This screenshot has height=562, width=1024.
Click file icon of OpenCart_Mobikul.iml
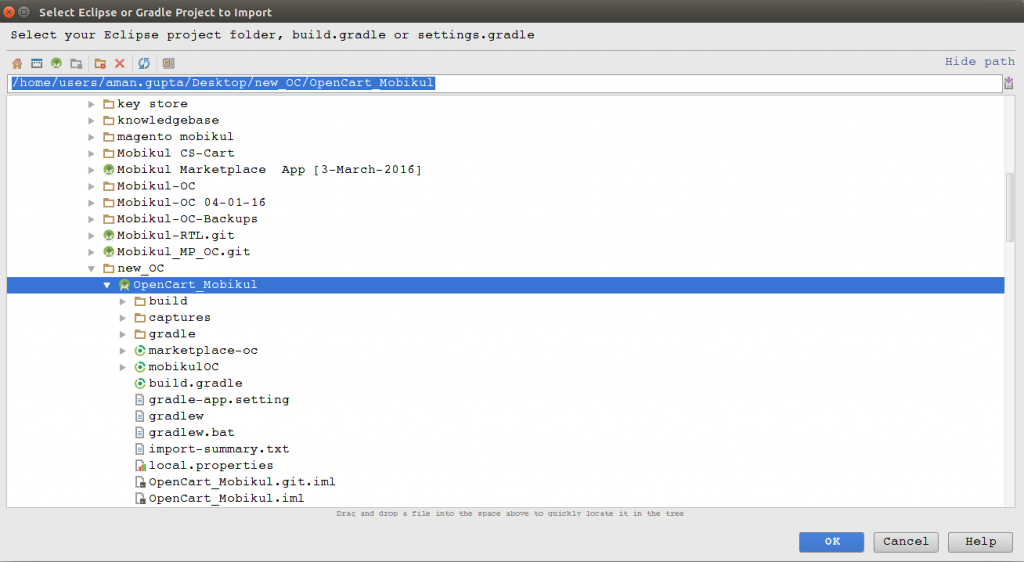coord(140,498)
